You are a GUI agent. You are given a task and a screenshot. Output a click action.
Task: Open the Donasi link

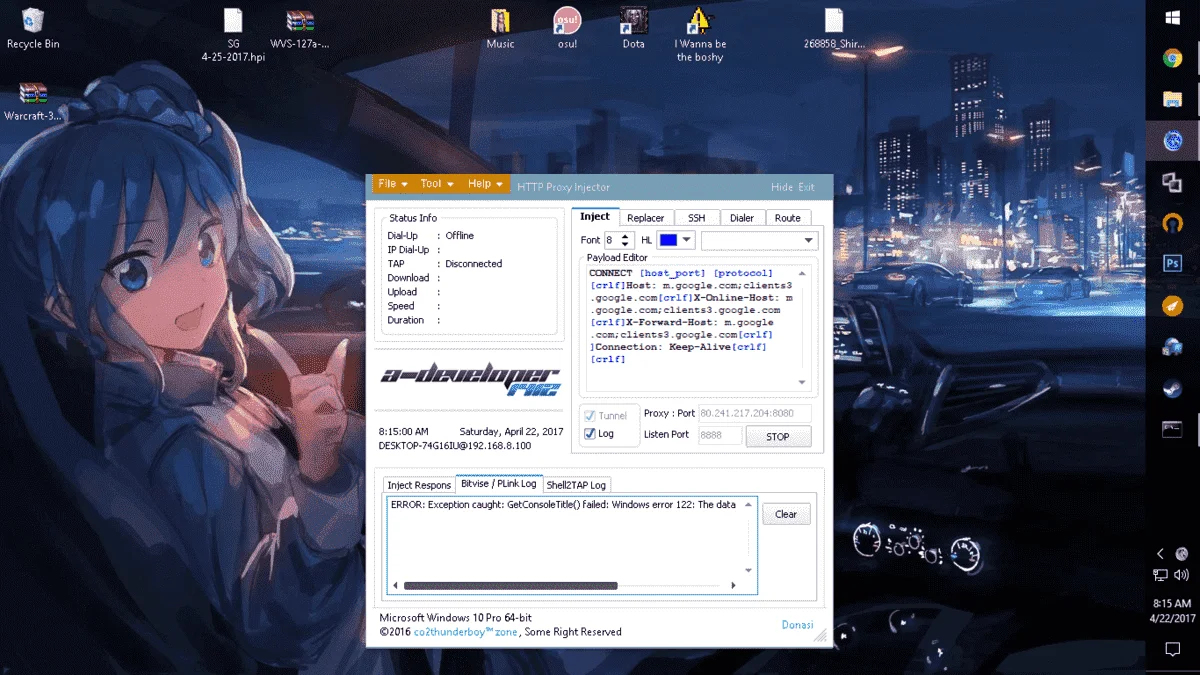click(x=797, y=625)
